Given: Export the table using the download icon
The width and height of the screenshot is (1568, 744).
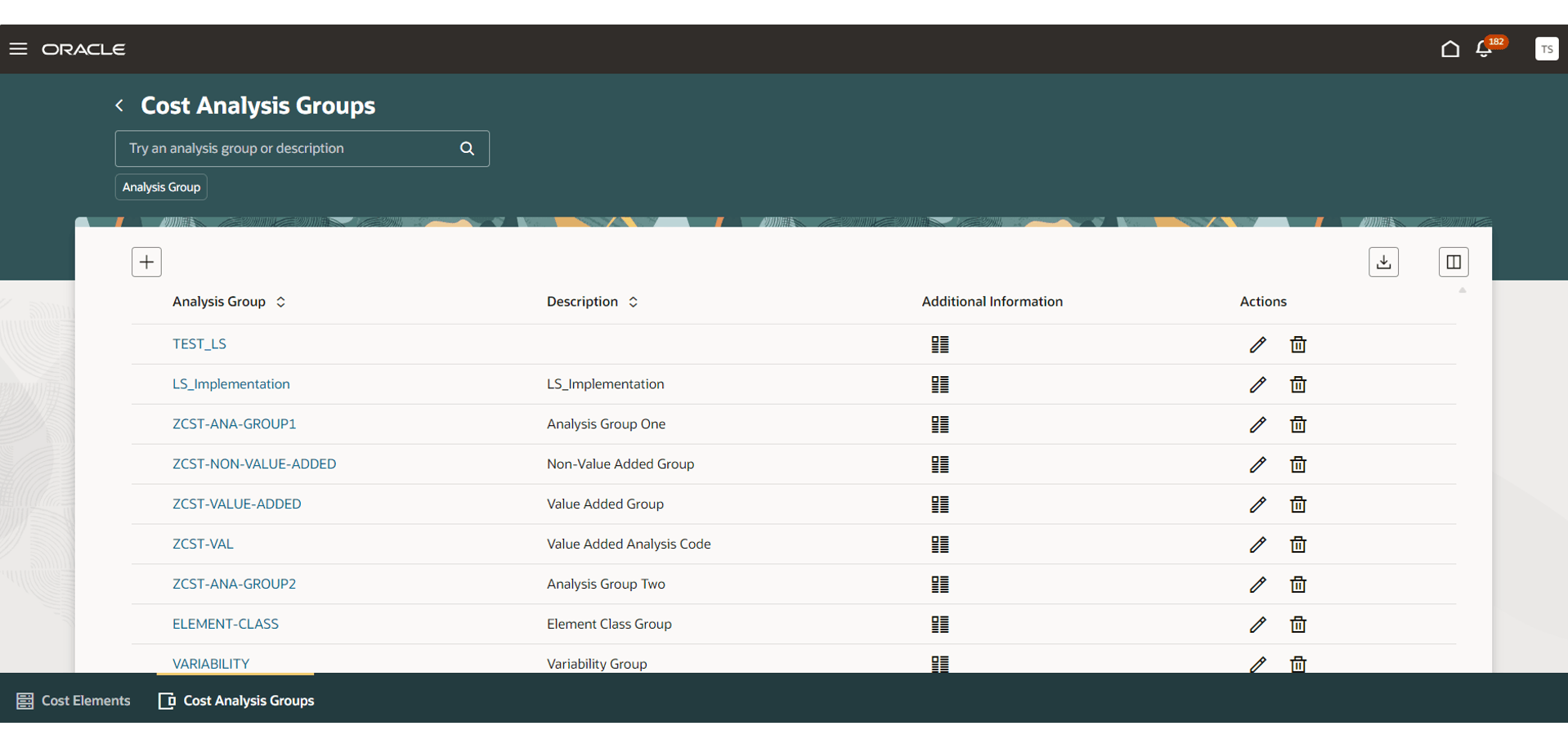Looking at the screenshot, I should click(x=1383, y=262).
